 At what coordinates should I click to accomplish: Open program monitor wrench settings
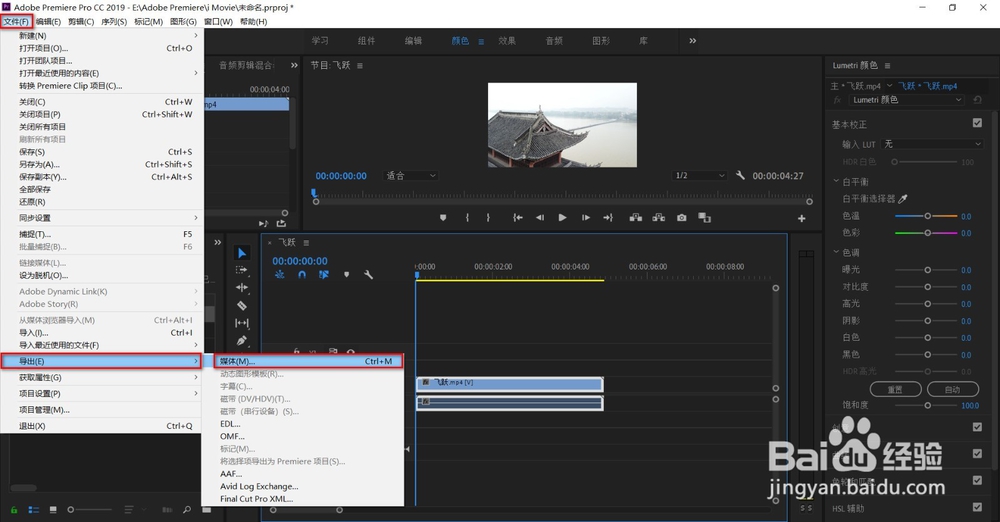point(740,175)
